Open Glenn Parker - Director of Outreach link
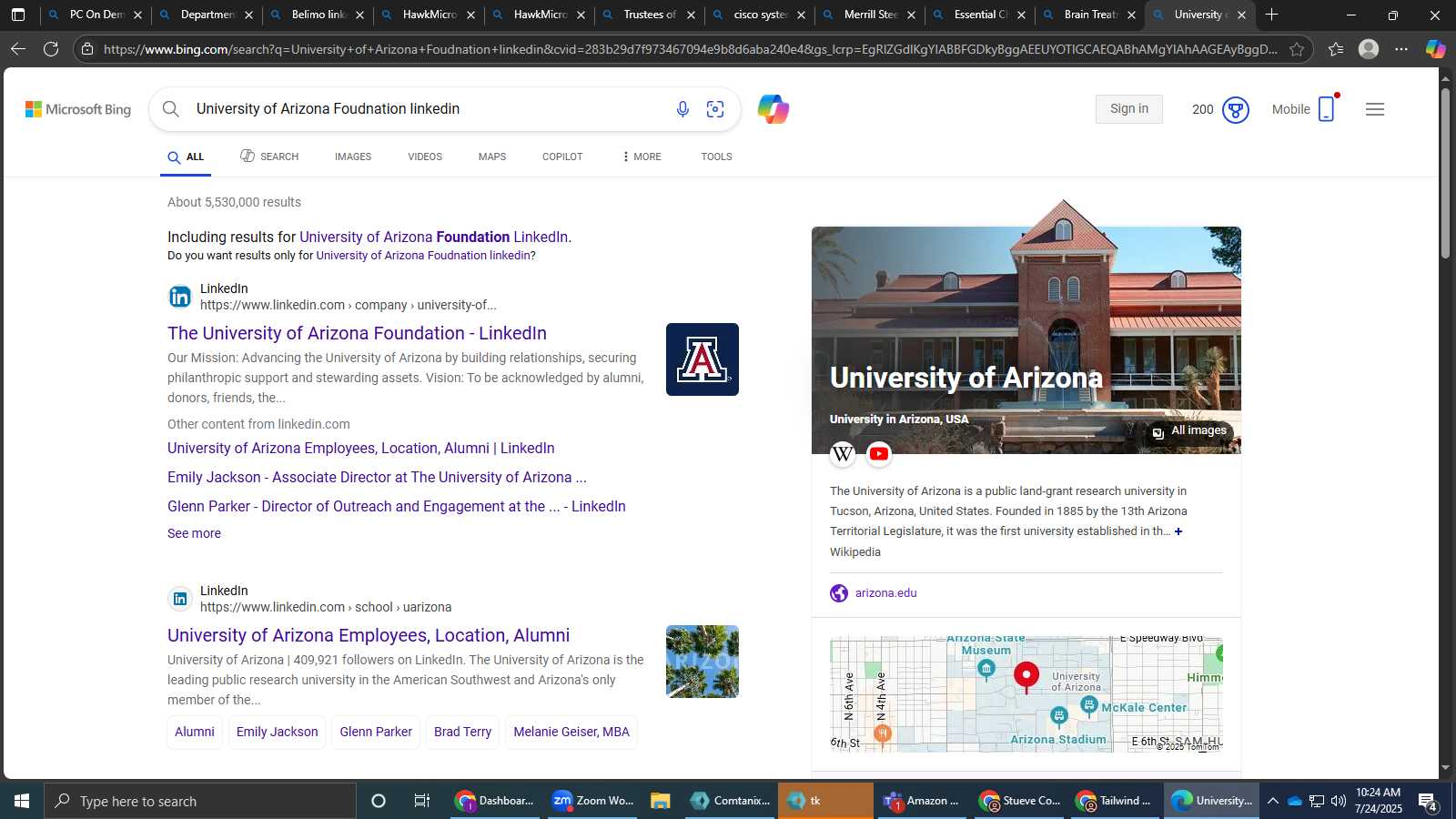Screen dimensions: 1456x819 tap(397, 506)
